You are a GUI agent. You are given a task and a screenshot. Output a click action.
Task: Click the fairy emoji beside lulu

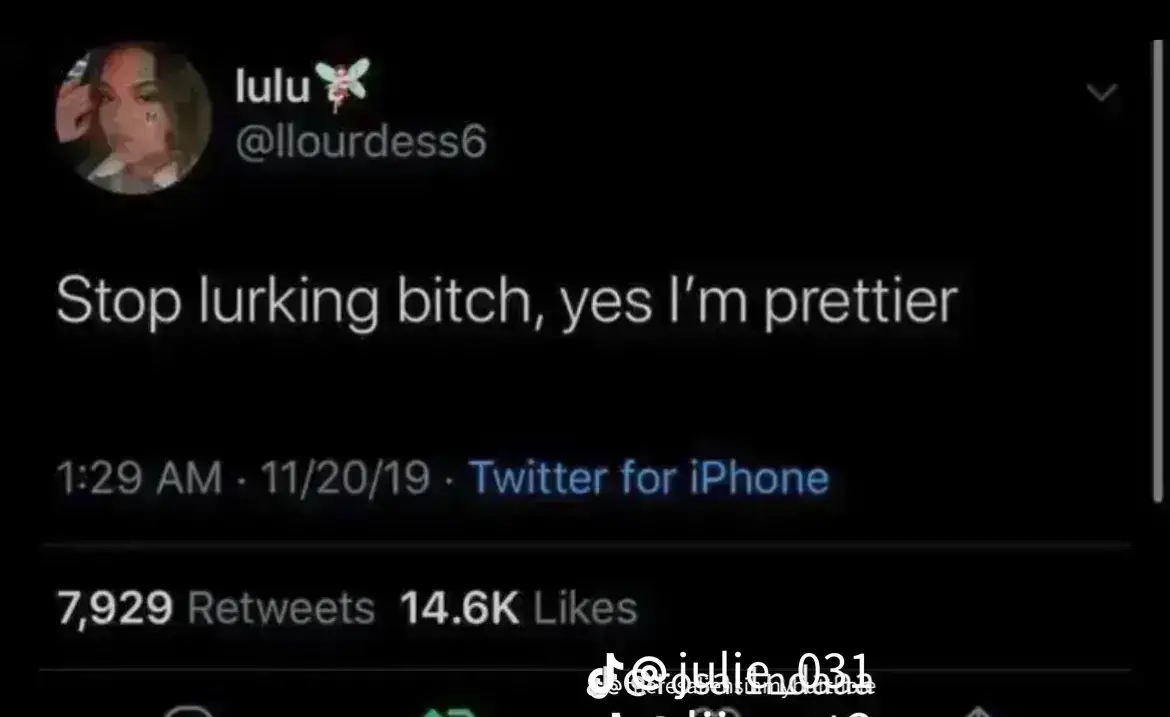coord(342,83)
